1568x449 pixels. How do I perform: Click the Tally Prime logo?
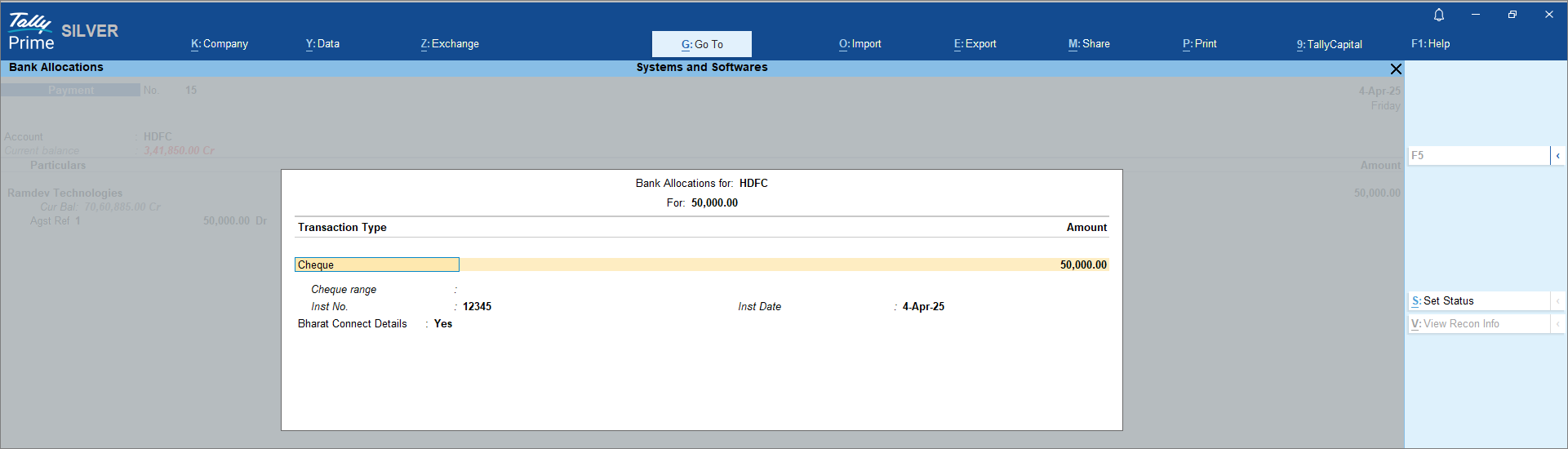pos(31,32)
